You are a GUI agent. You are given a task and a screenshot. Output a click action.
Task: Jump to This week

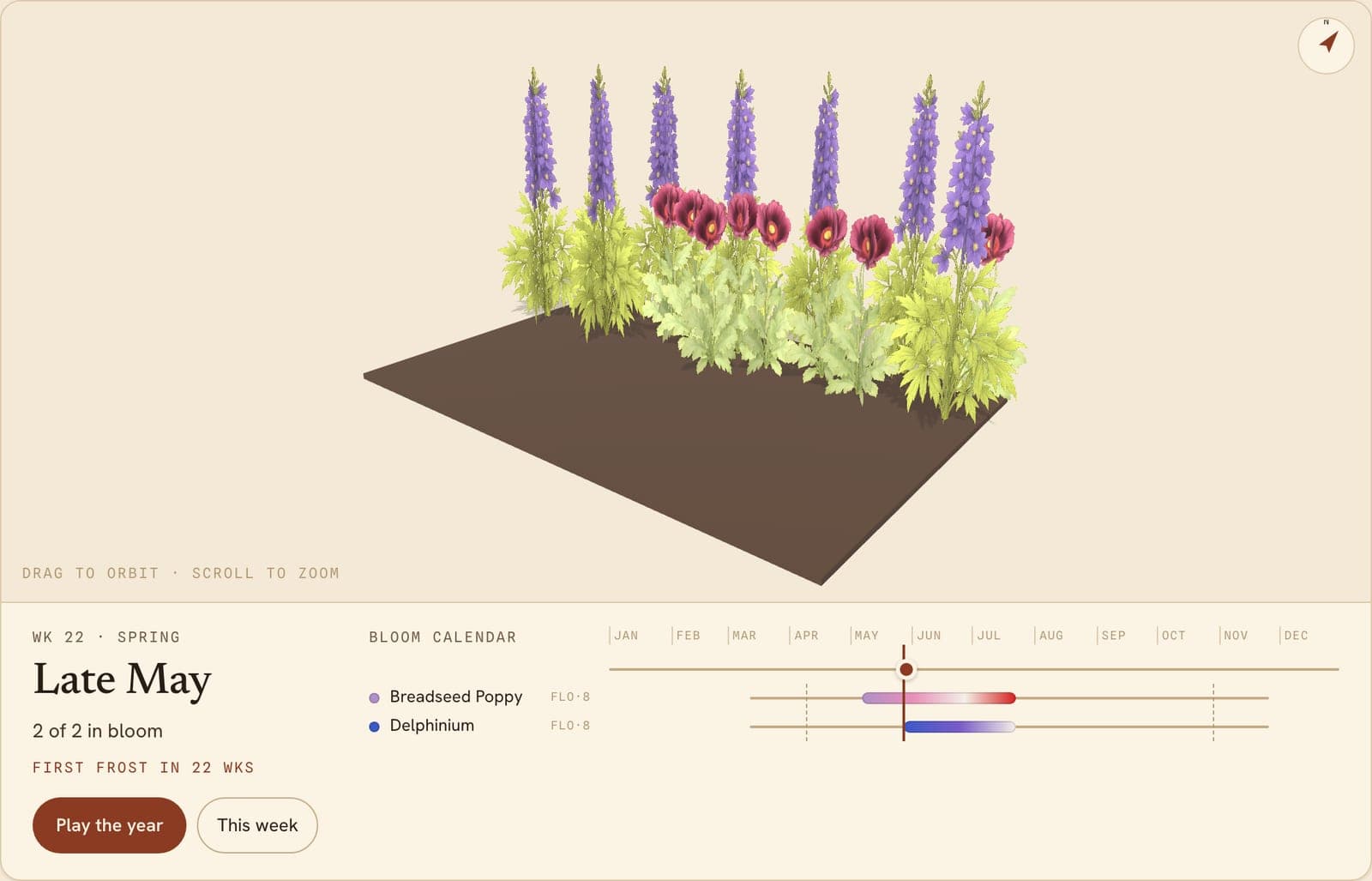tap(257, 825)
